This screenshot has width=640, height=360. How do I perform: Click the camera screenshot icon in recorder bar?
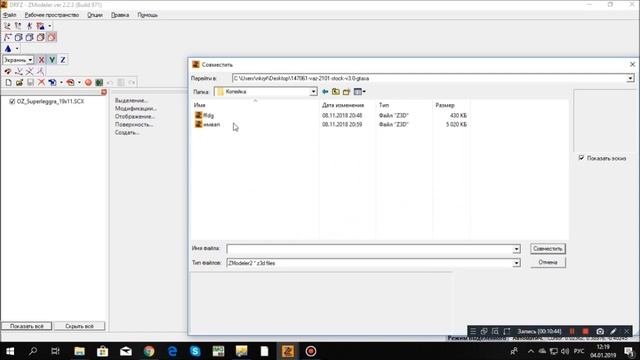(x=600, y=331)
